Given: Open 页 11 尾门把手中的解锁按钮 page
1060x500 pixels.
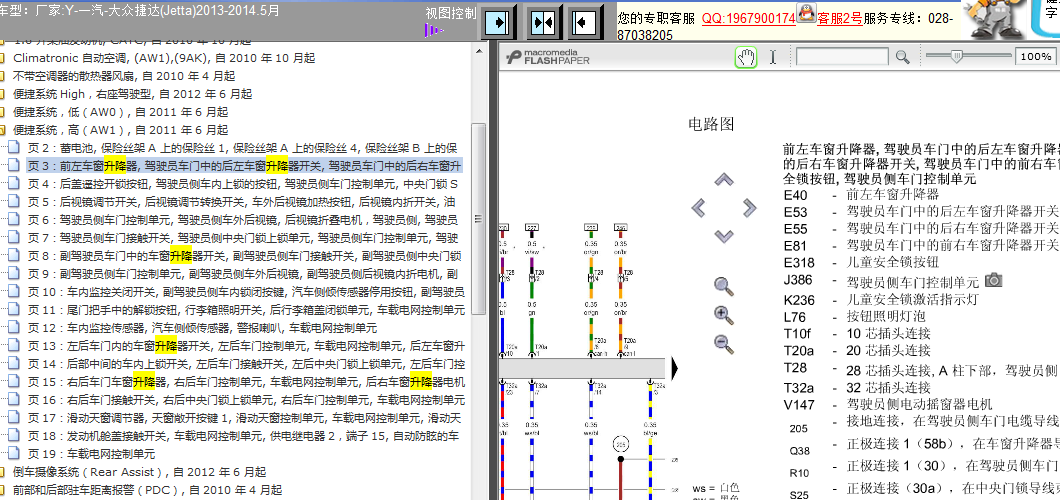Looking at the screenshot, I should [246, 310].
